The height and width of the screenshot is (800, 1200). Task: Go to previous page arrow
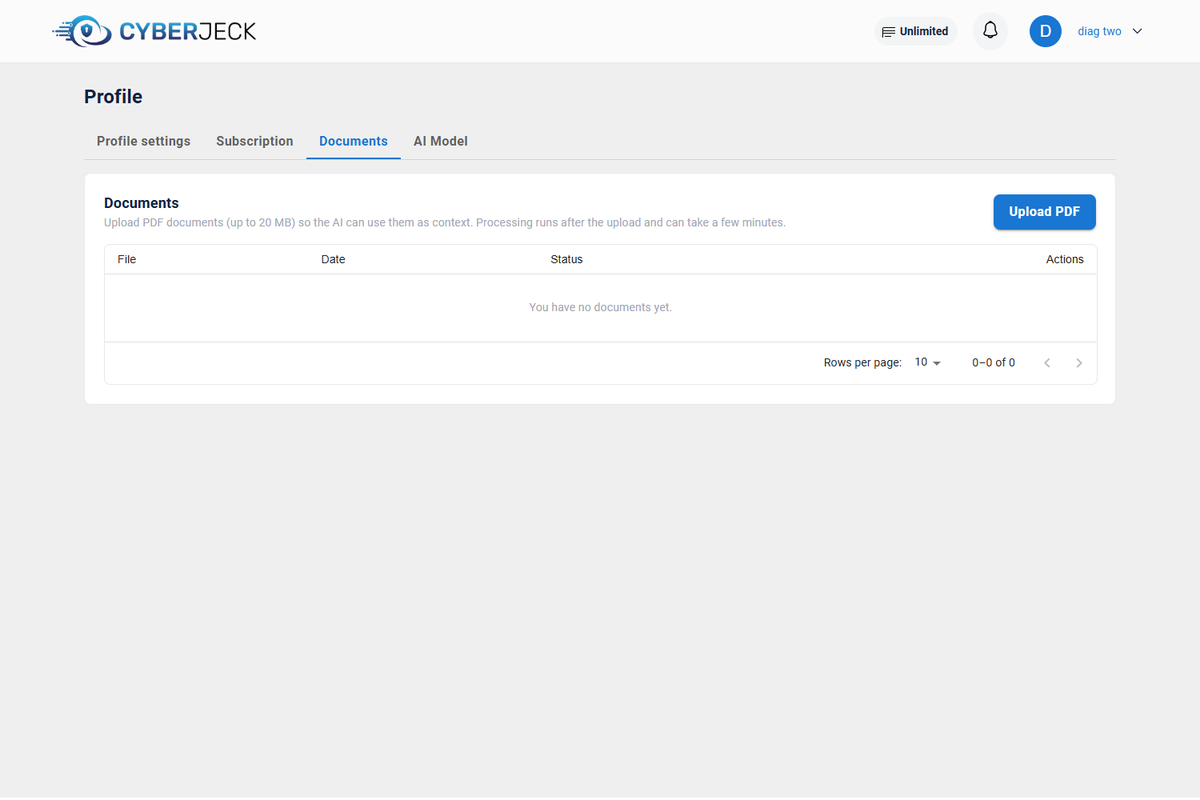click(1047, 363)
